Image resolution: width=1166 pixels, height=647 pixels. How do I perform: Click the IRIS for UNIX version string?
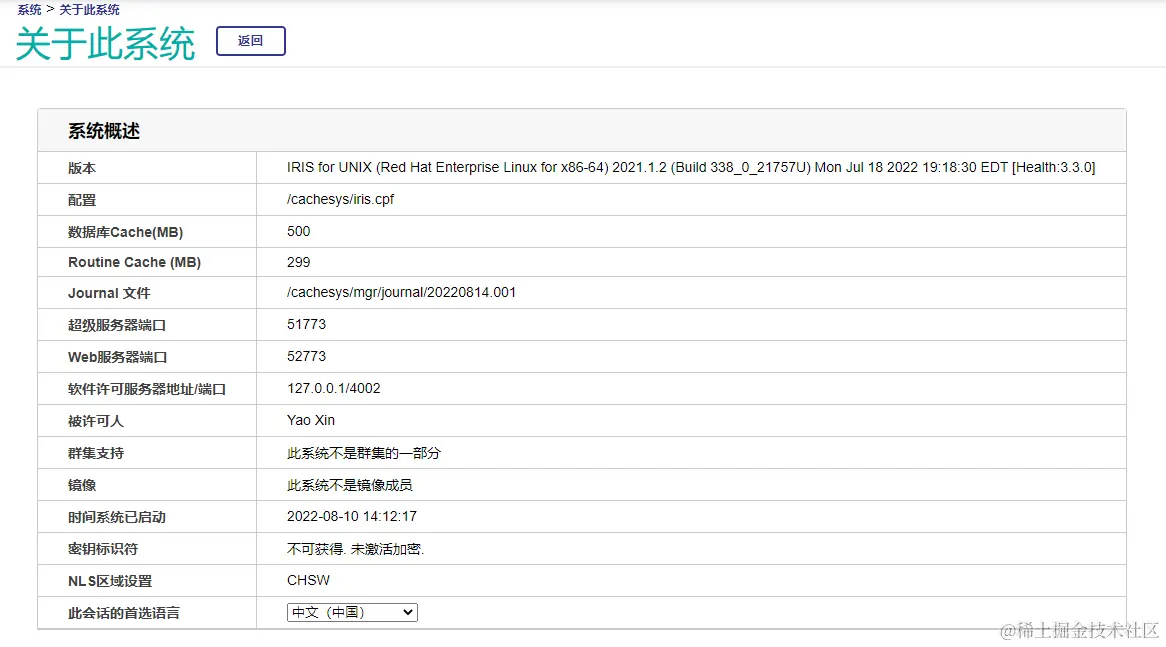click(691, 167)
